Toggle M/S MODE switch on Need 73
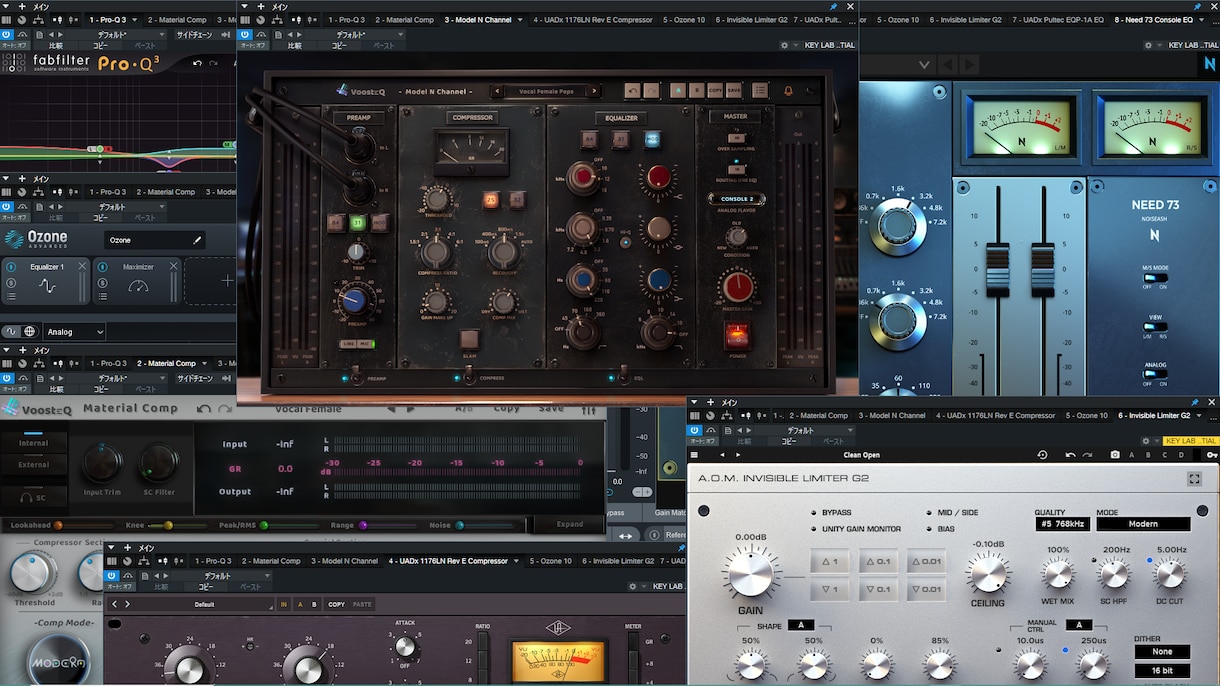 tap(1155, 279)
